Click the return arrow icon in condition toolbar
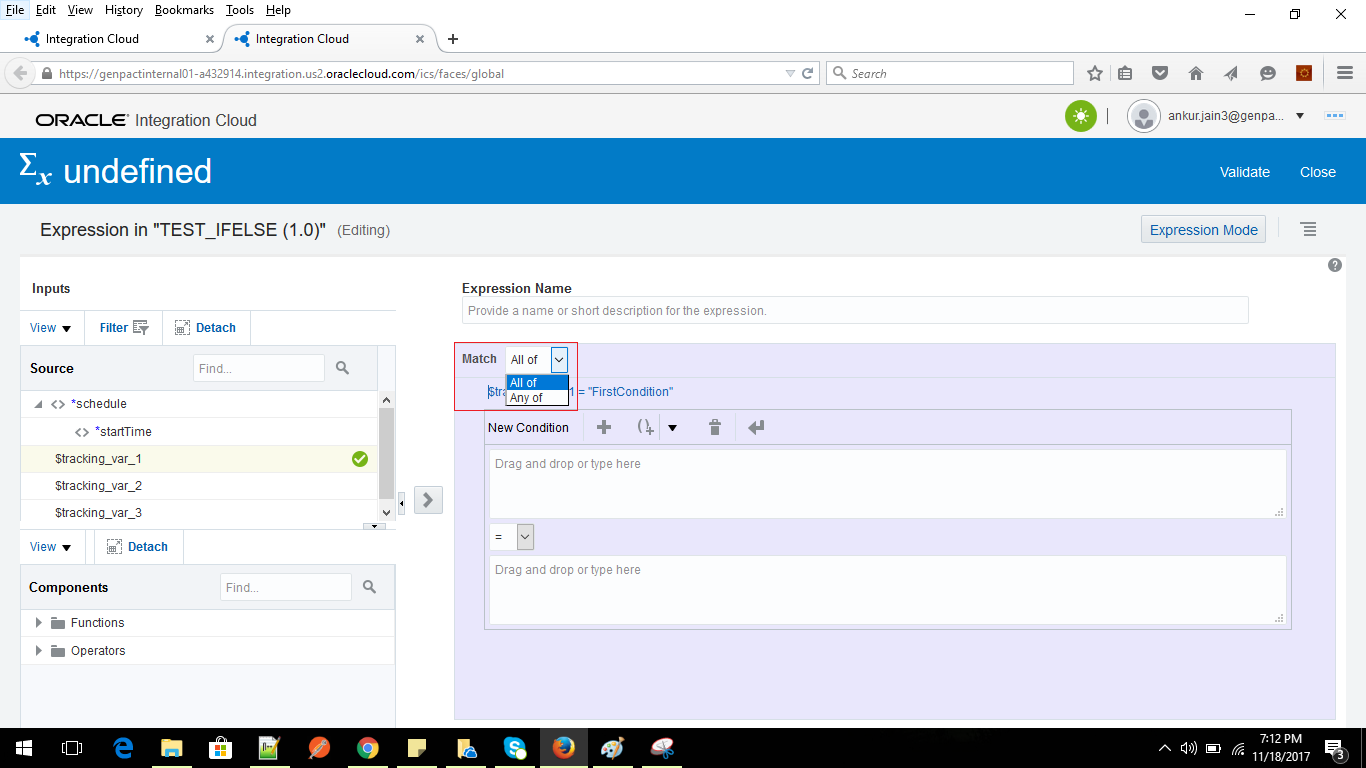 pyautogui.click(x=756, y=427)
